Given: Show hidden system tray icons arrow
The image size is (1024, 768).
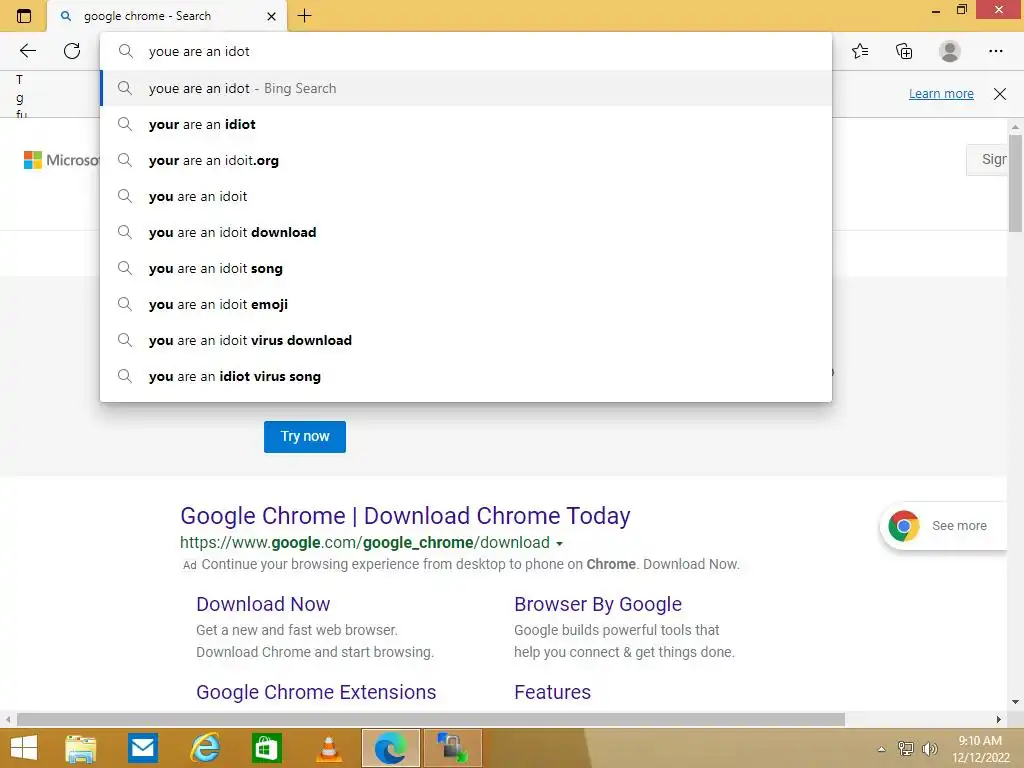Looking at the screenshot, I should (882, 749).
